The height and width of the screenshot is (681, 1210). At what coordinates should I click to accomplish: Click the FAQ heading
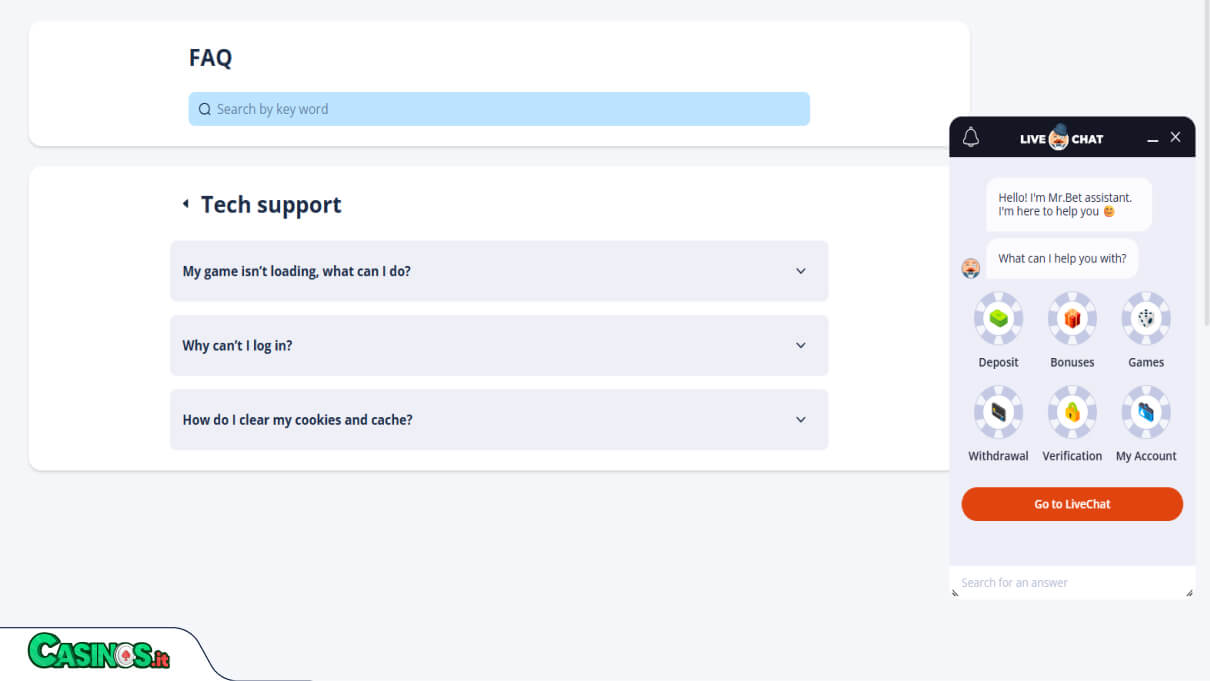[x=210, y=58]
